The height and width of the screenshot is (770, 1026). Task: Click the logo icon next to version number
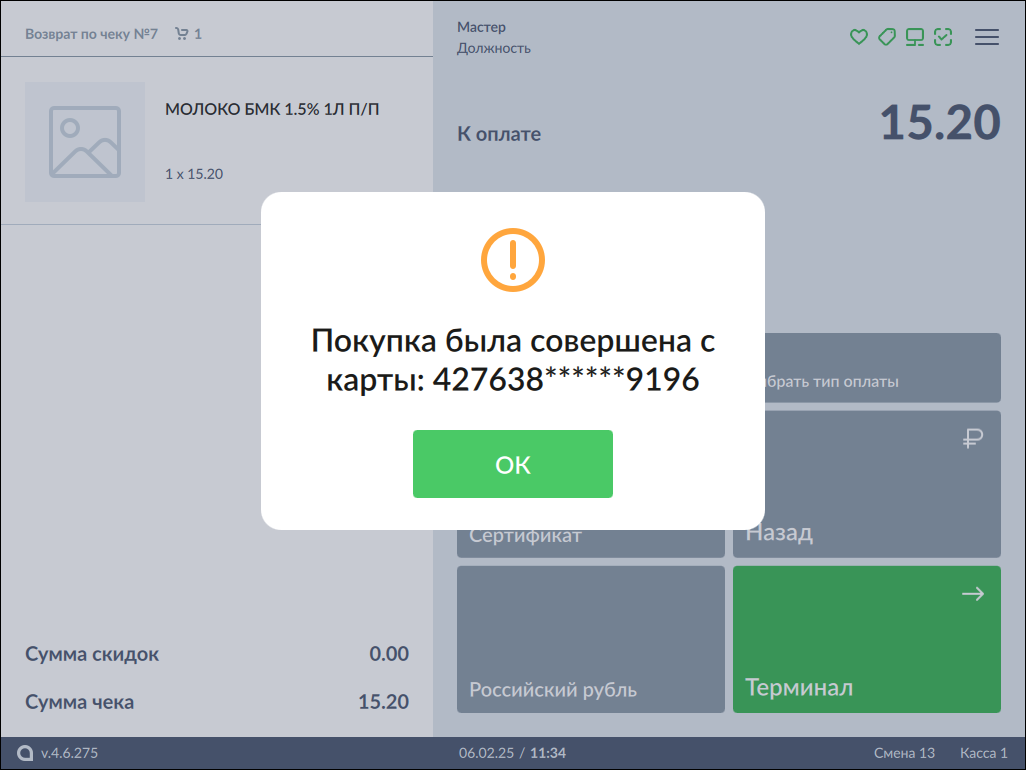click(x=25, y=753)
